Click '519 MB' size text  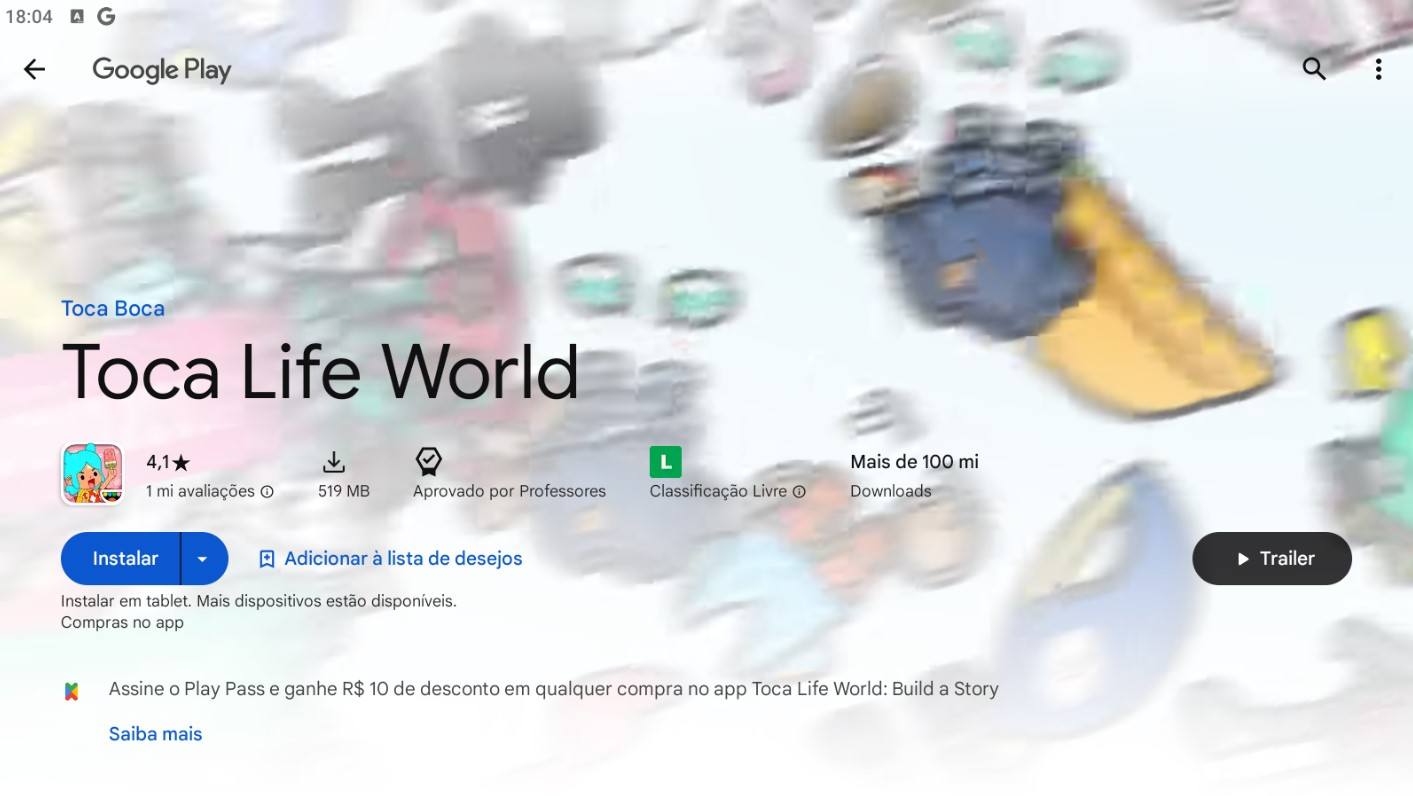pos(343,491)
